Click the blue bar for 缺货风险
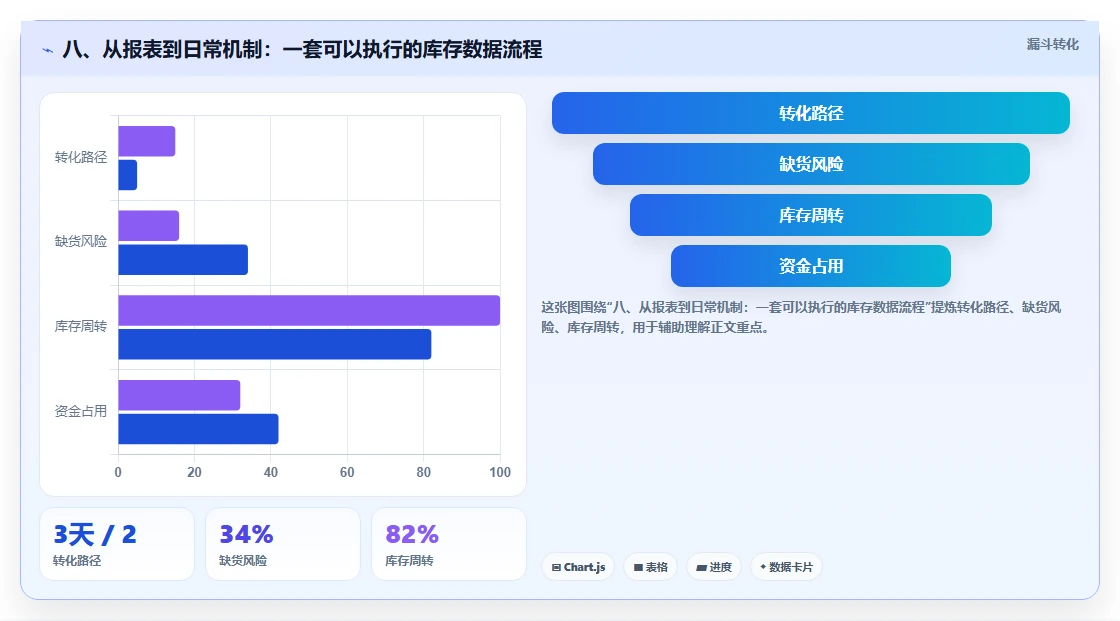Image resolution: width=1120 pixels, height=621 pixels. [x=183, y=259]
